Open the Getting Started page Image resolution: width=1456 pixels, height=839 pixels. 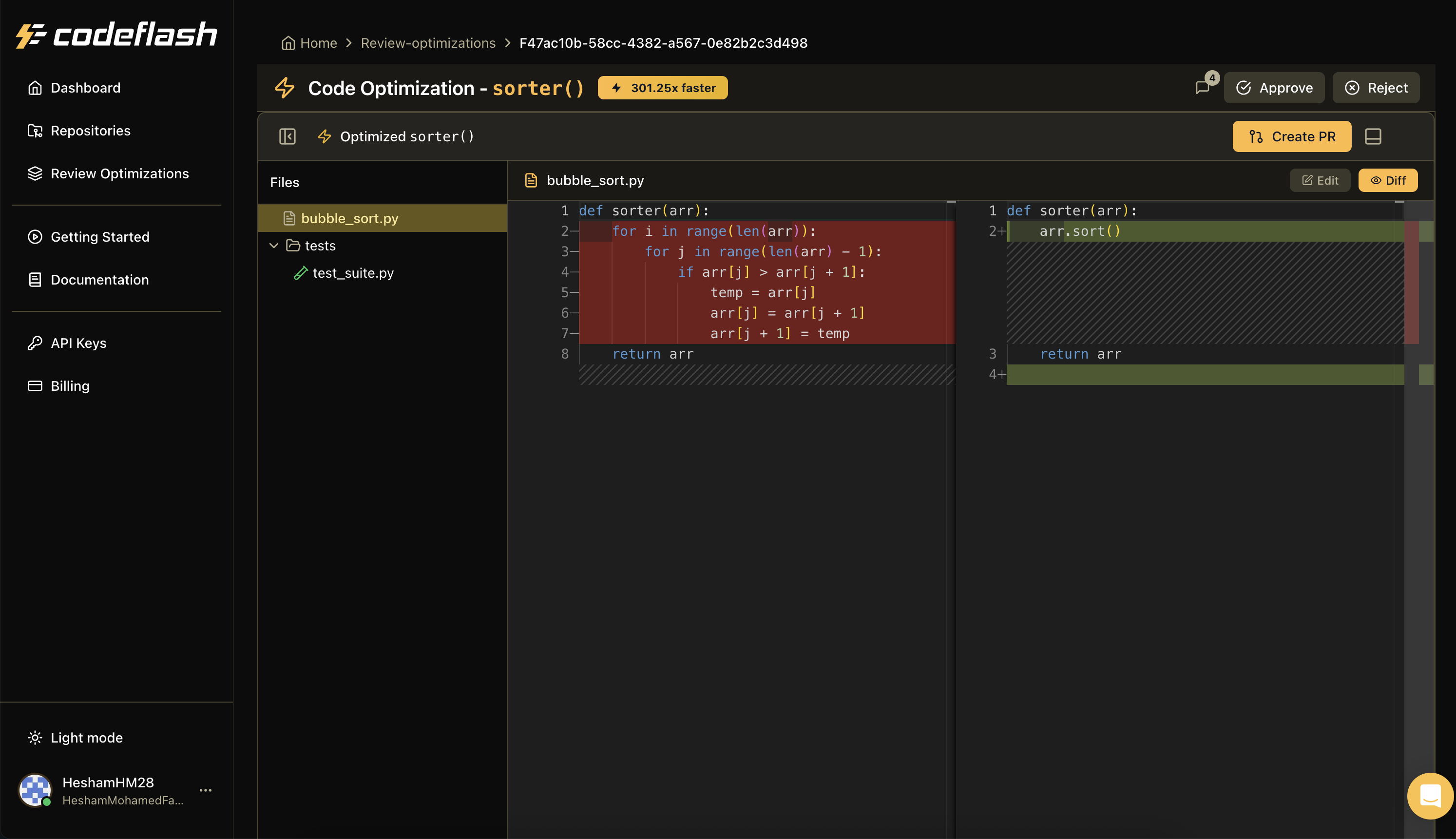tap(100, 237)
